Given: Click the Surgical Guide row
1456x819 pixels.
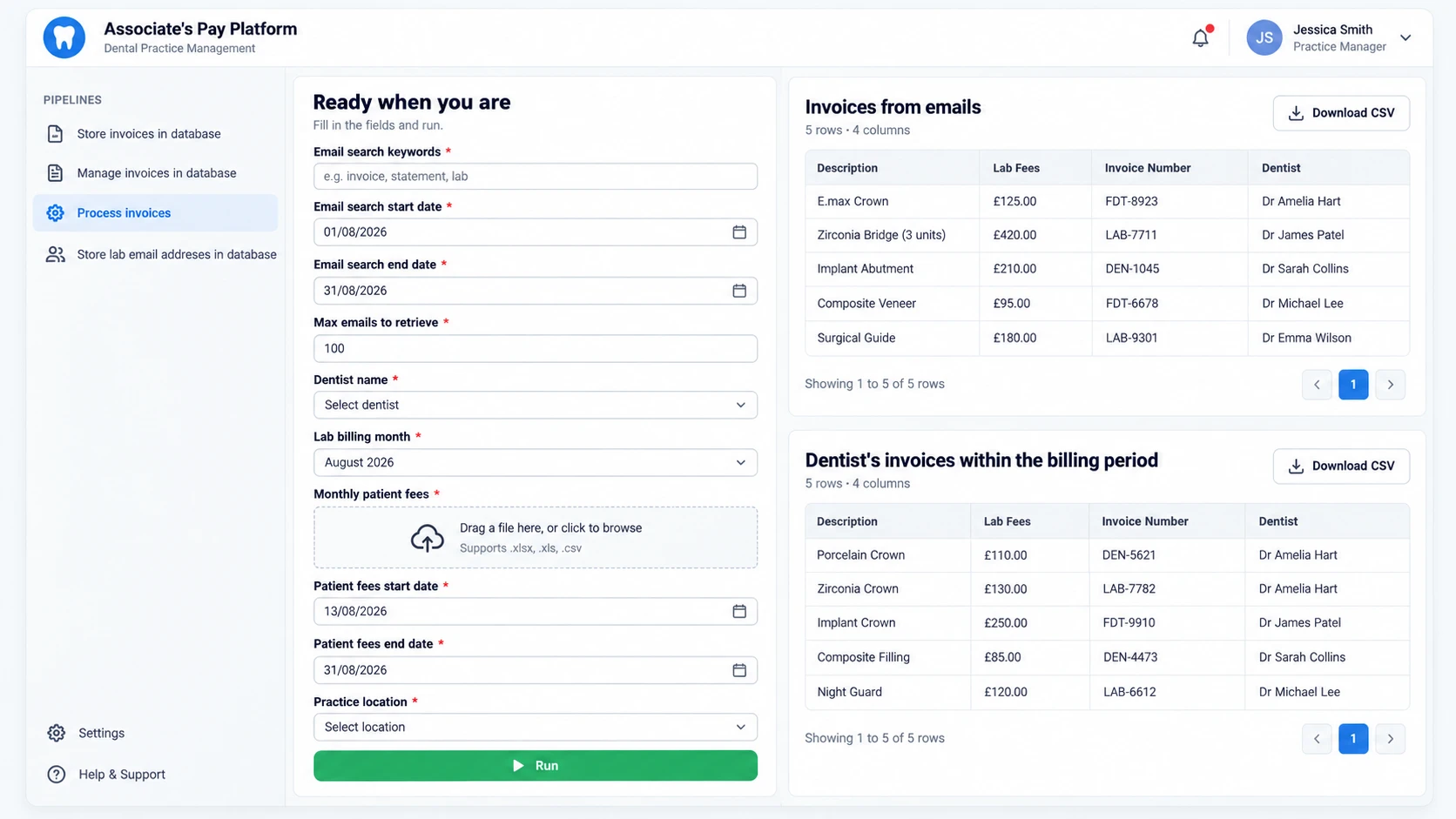Looking at the screenshot, I should [x=1107, y=338].
